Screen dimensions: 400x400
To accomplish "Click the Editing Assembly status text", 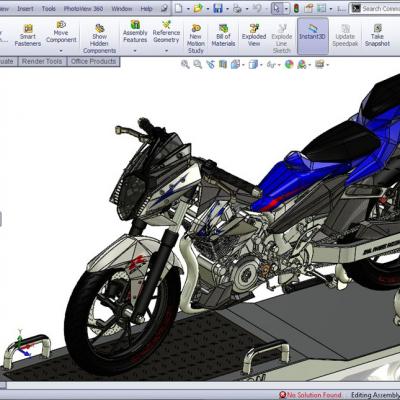I will pyautogui.click(x=375, y=395).
